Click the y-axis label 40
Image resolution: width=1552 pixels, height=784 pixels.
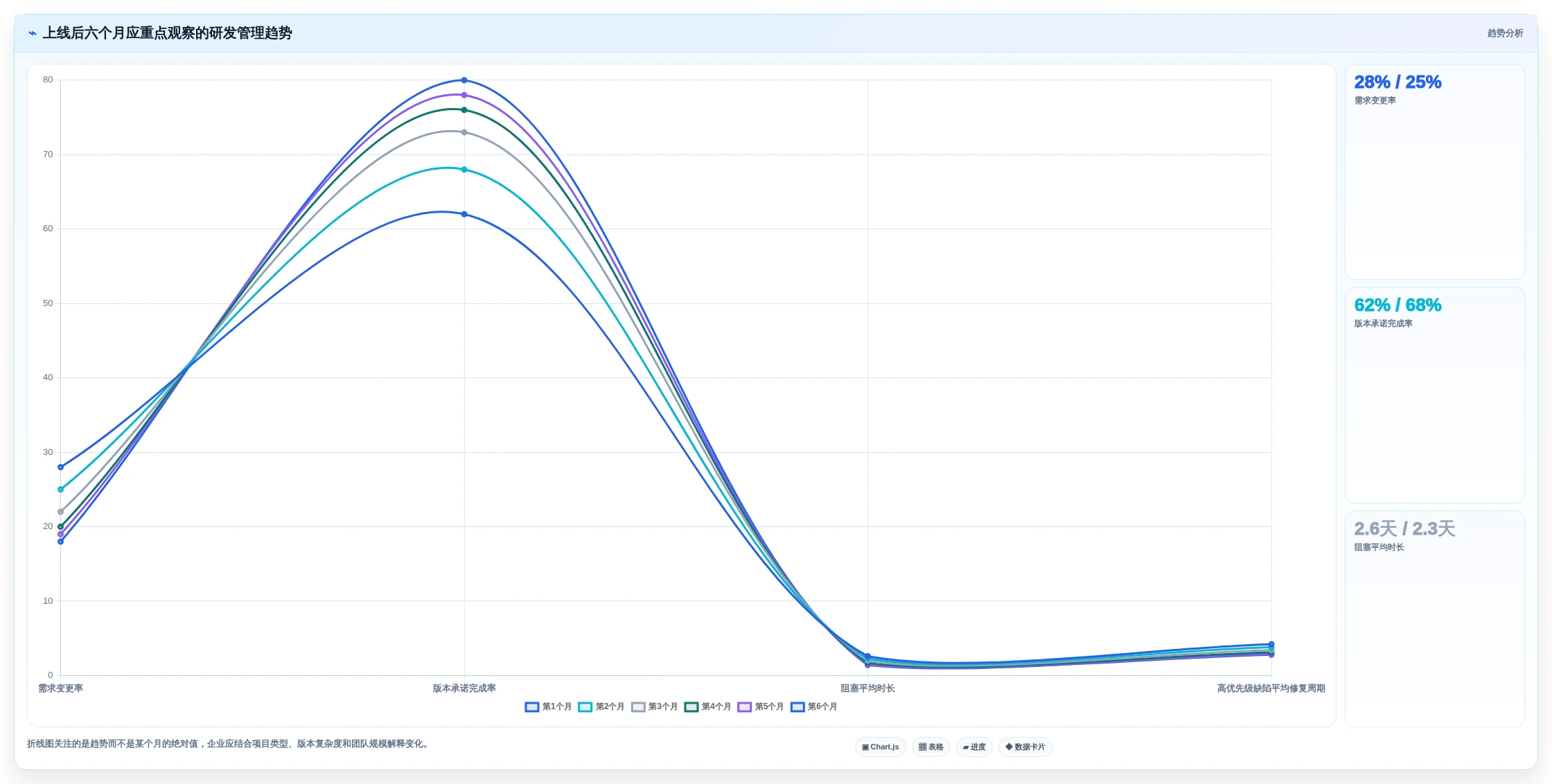(48, 377)
